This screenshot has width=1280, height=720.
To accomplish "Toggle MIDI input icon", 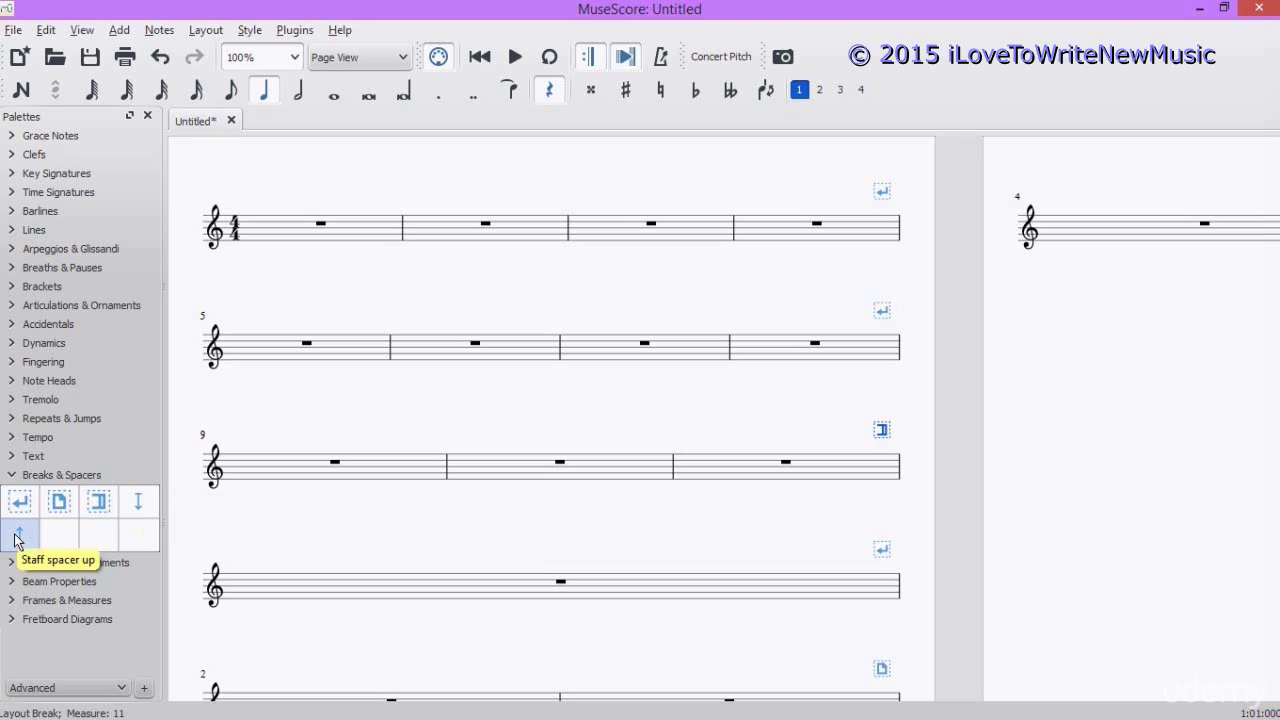I will pos(438,57).
